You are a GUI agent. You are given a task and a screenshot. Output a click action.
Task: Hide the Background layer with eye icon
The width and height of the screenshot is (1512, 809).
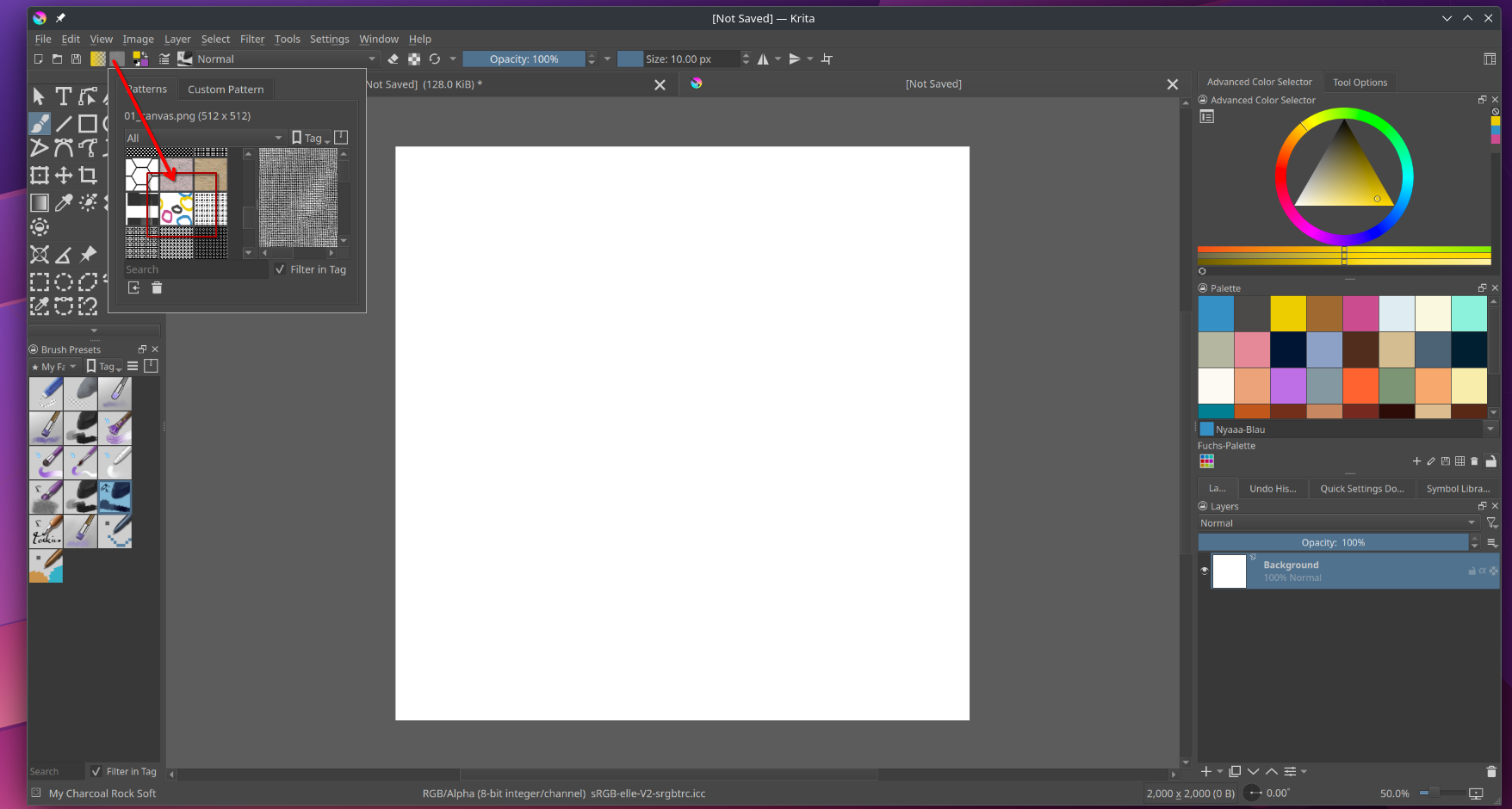tap(1205, 571)
